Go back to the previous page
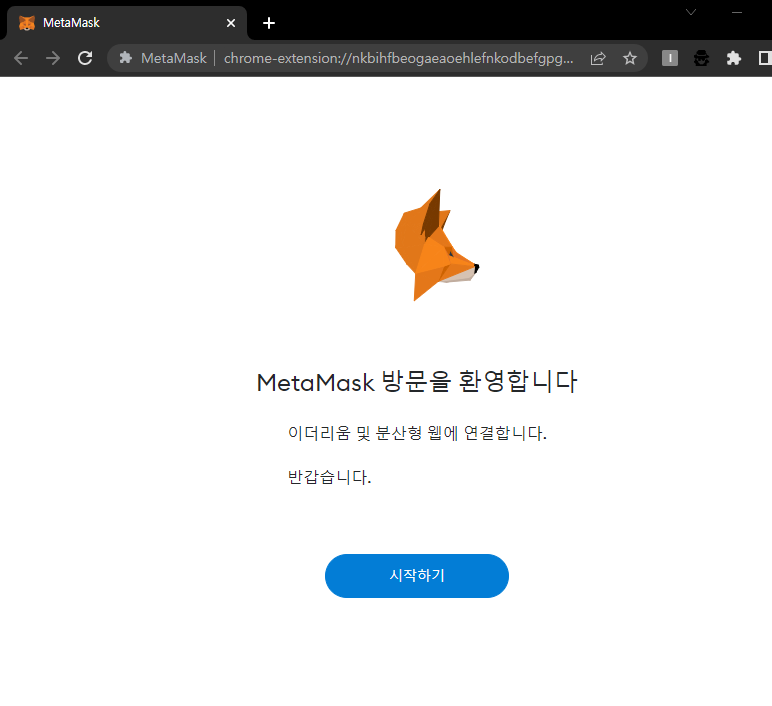Image resolution: width=772 pixels, height=706 pixels. [x=21, y=58]
